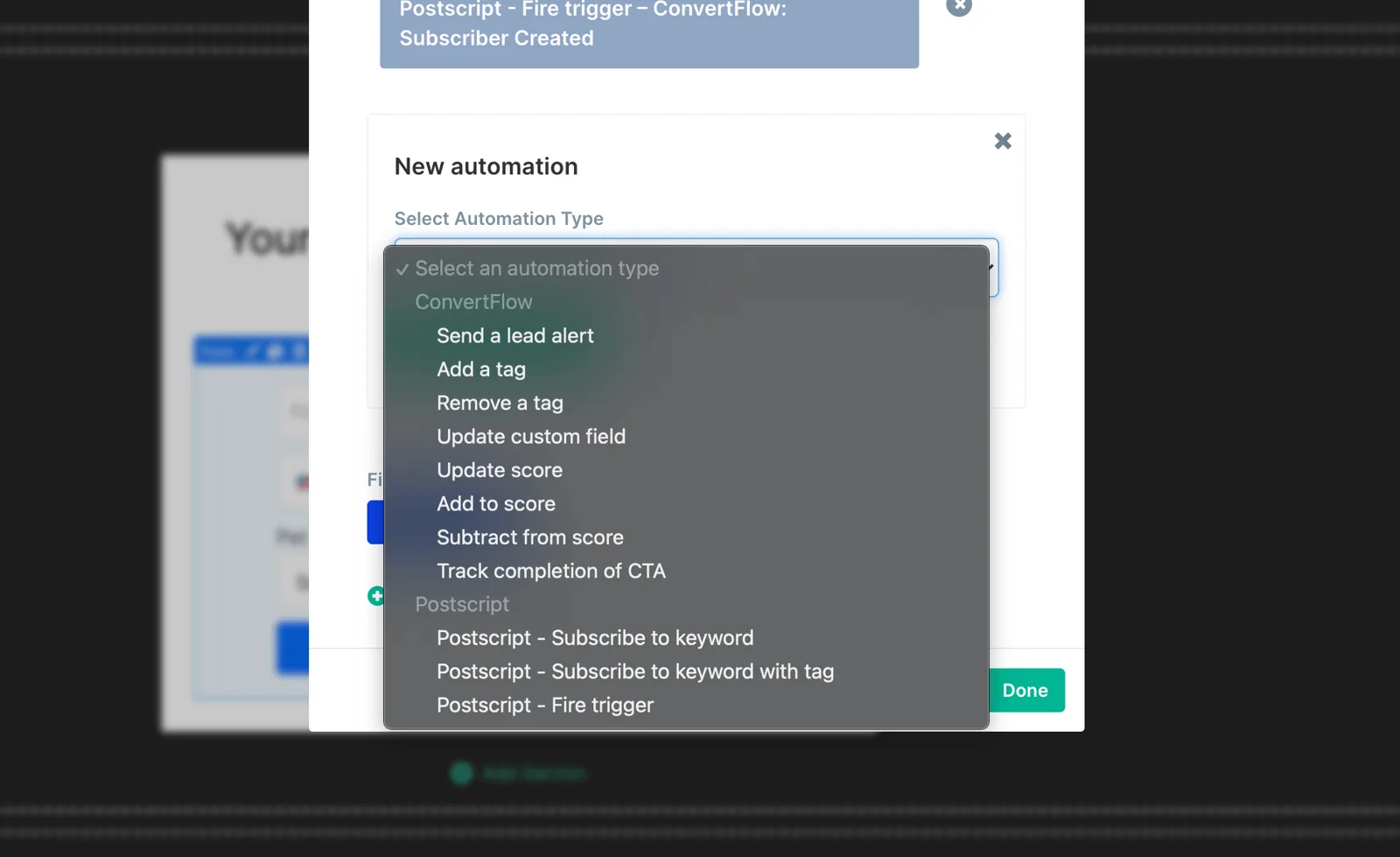Close the New automation panel
Screen dimensions: 1400x857
1003,141
